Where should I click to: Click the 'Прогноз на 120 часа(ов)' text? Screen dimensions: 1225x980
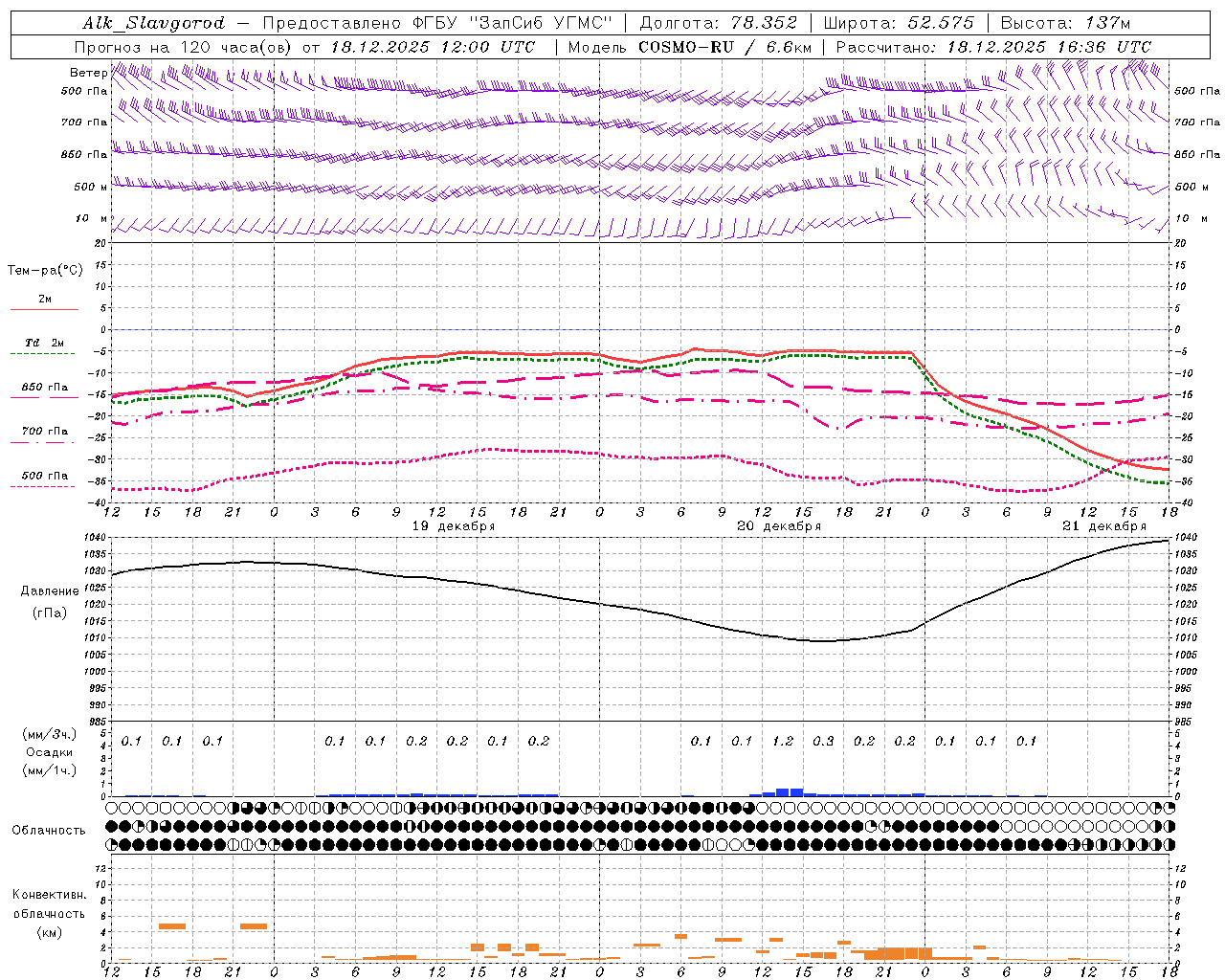[x=184, y=47]
